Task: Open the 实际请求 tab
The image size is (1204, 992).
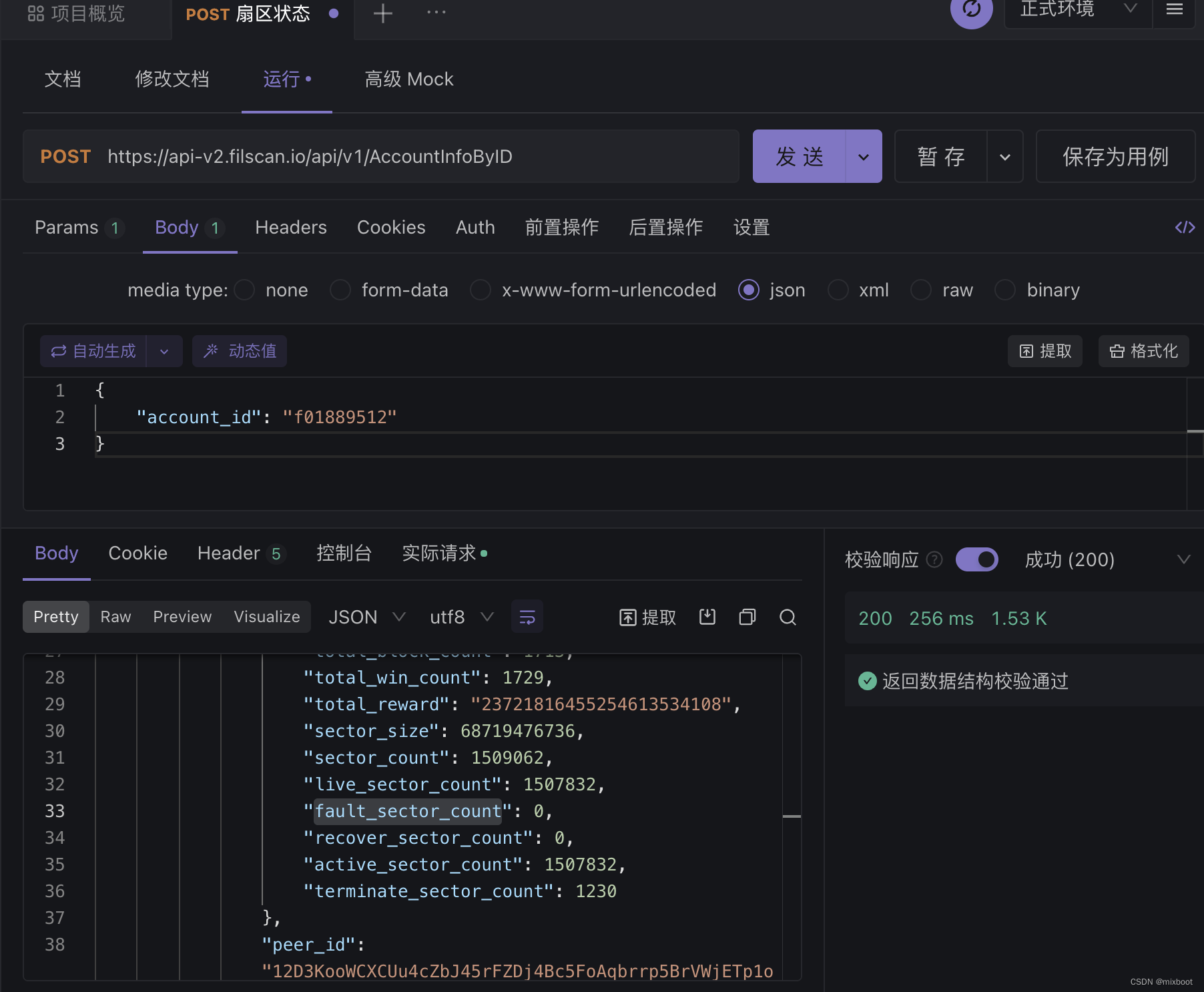Action: click(444, 553)
